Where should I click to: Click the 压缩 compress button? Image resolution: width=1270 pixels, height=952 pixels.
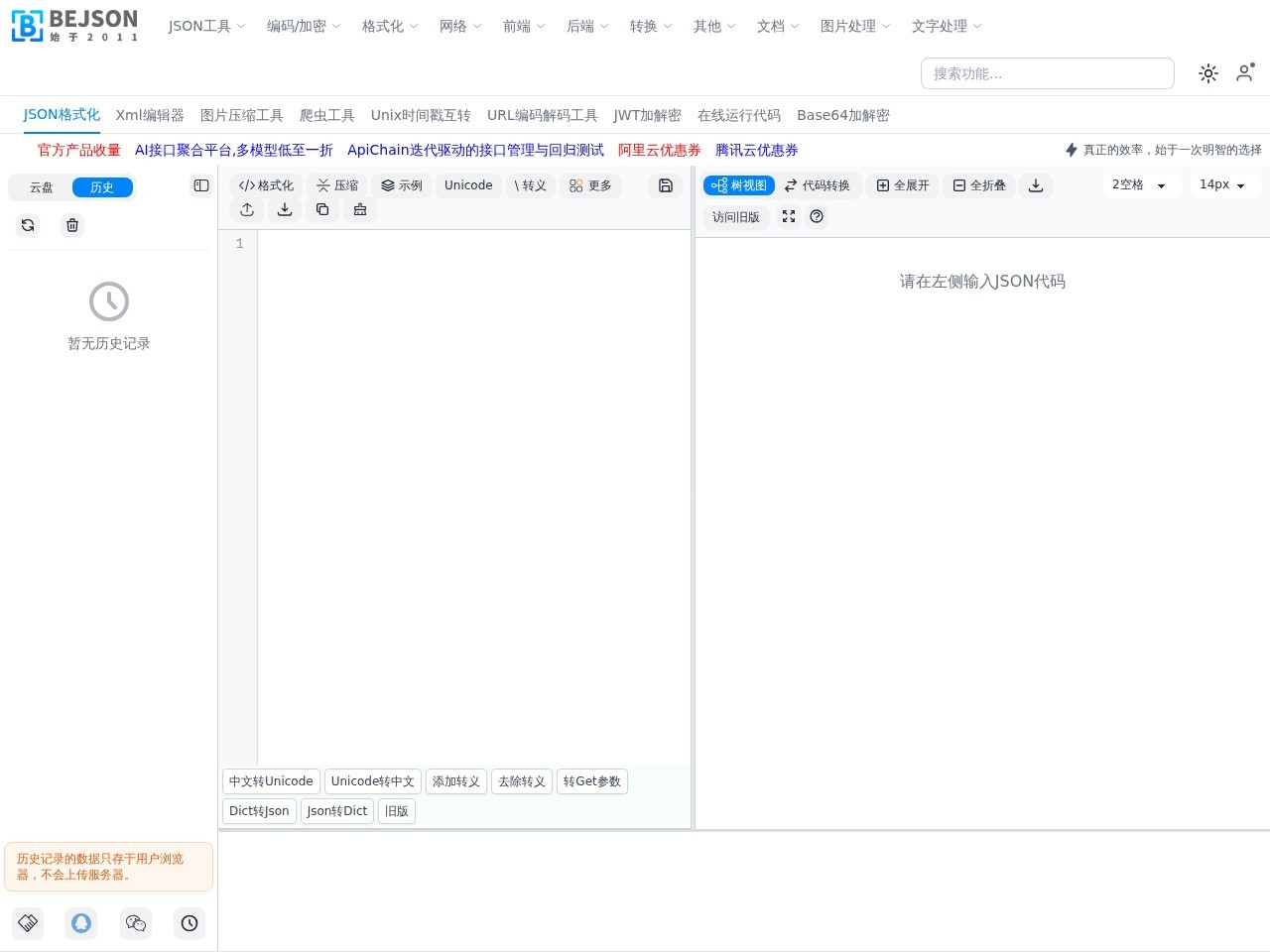point(337,185)
